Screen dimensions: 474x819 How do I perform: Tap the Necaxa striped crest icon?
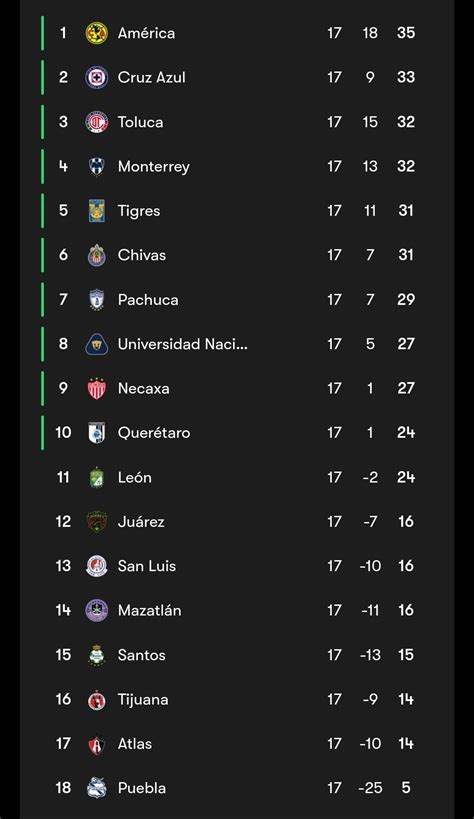97,389
